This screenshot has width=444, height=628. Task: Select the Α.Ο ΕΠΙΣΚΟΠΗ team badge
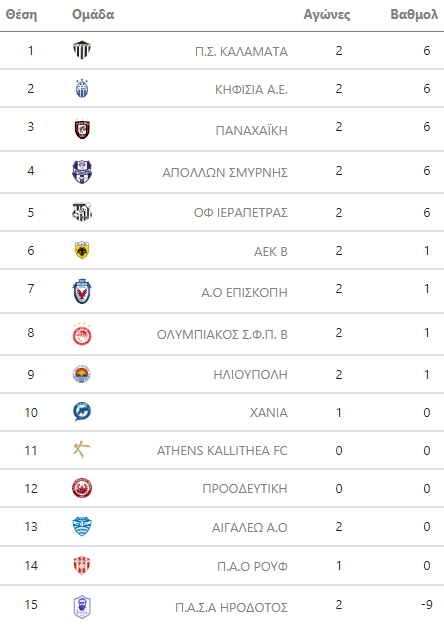click(x=82, y=291)
